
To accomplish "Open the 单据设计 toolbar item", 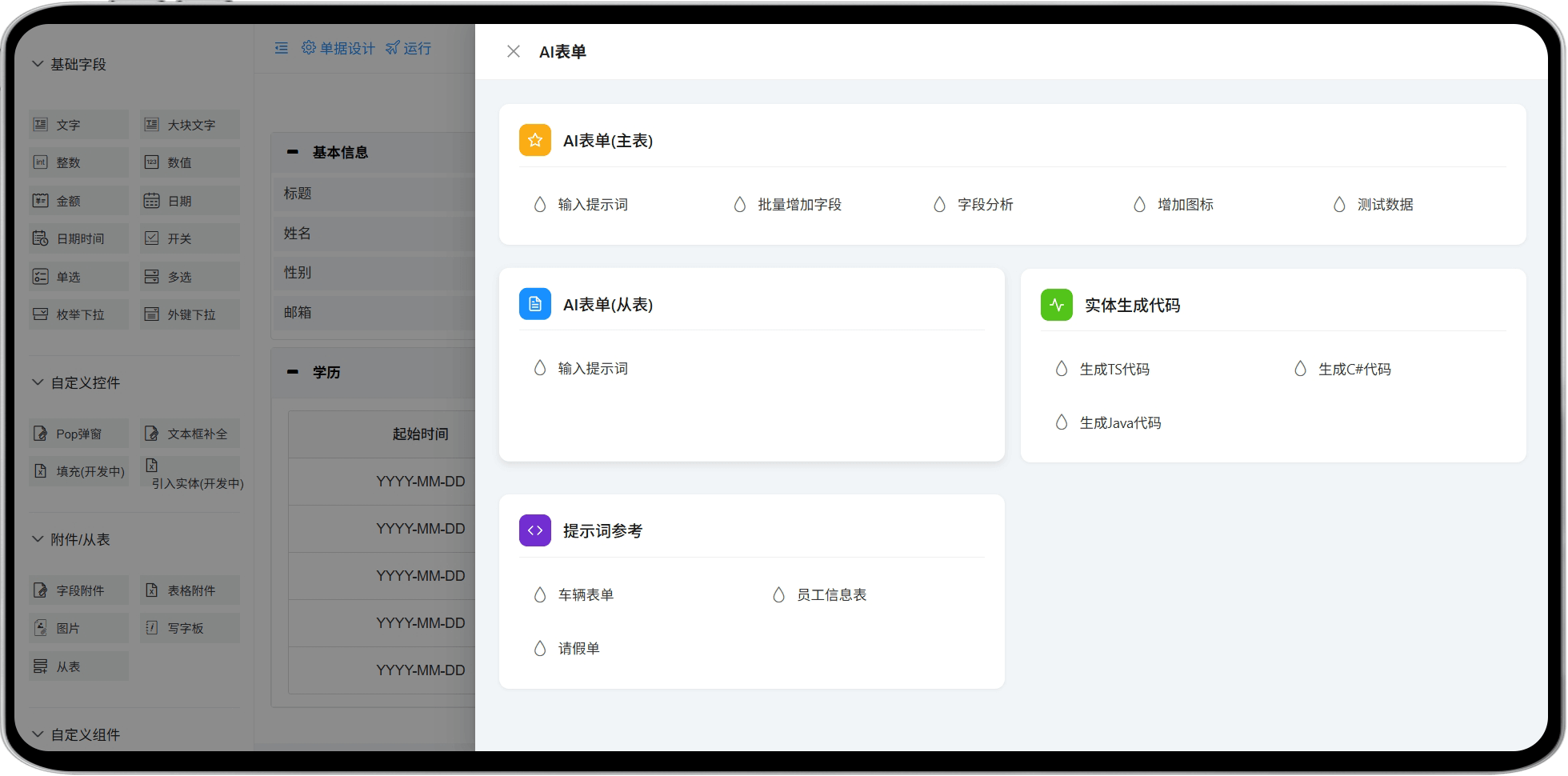I will (338, 48).
